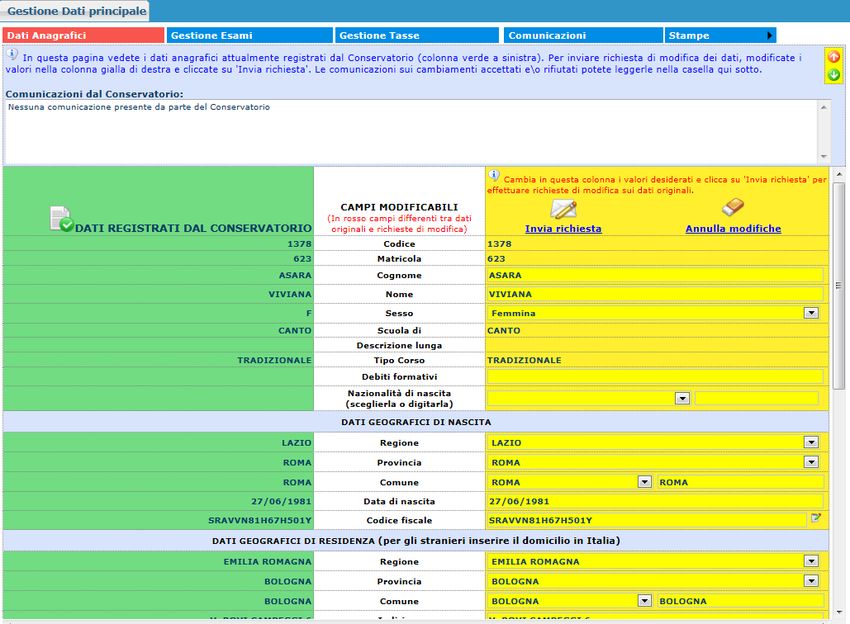Click the red up arrow icon
This screenshot has width=850, height=624.
click(833, 58)
